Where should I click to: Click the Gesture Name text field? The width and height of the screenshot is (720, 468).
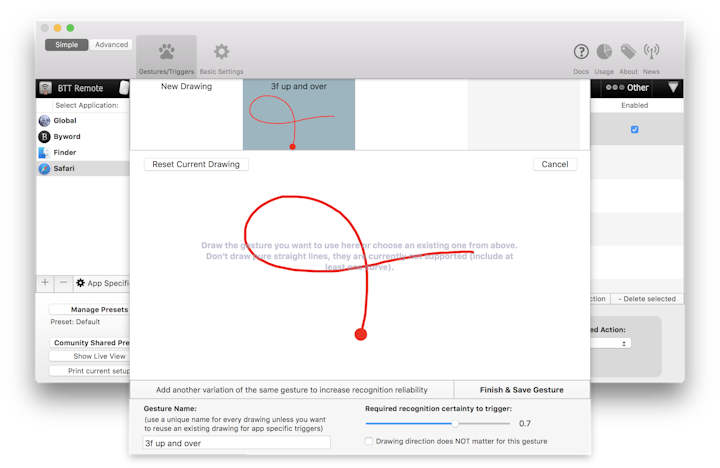click(223, 443)
